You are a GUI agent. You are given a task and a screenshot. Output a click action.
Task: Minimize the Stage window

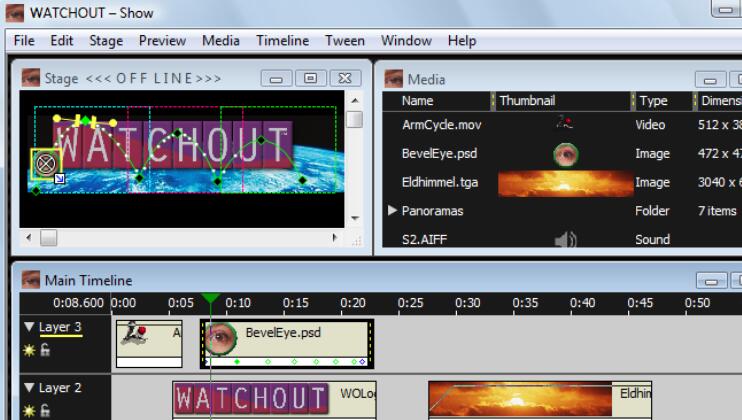pos(276,79)
